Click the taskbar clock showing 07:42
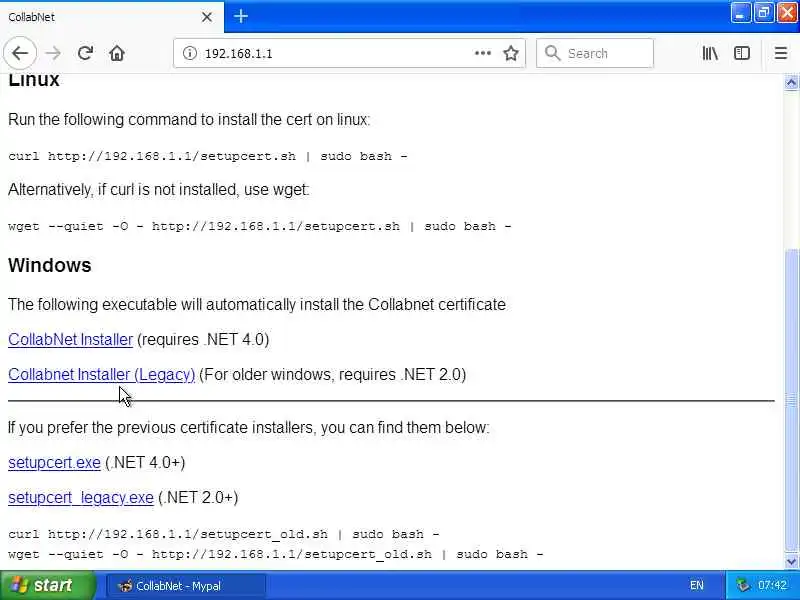Screen dimensions: 800x600 (x=772, y=585)
